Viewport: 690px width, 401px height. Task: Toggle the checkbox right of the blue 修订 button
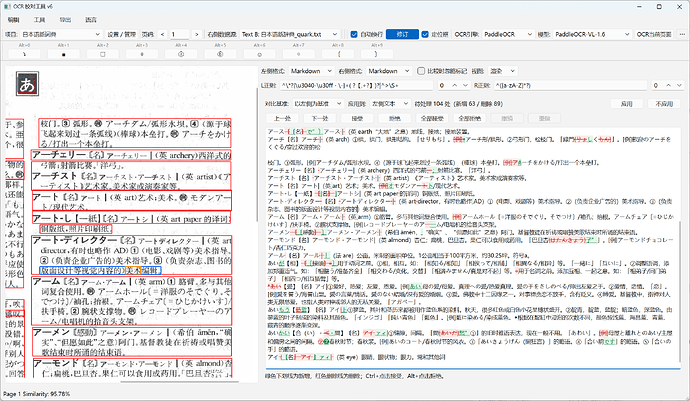point(425,34)
